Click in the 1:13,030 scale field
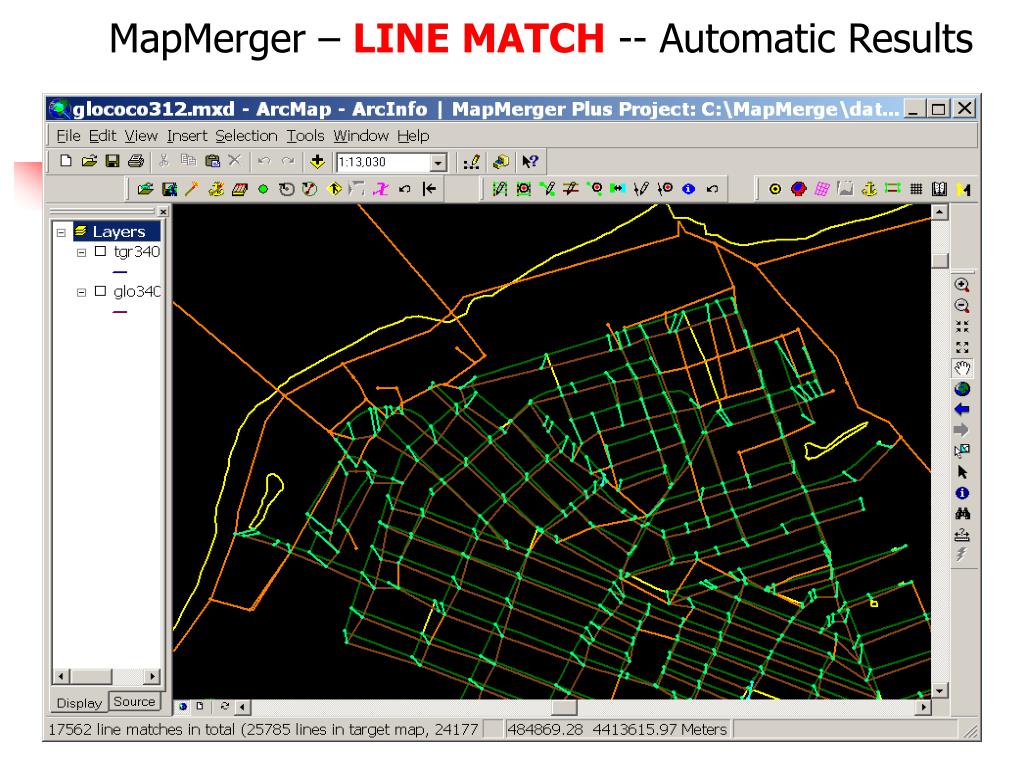Viewport: 1024px width, 768px height. (x=383, y=162)
